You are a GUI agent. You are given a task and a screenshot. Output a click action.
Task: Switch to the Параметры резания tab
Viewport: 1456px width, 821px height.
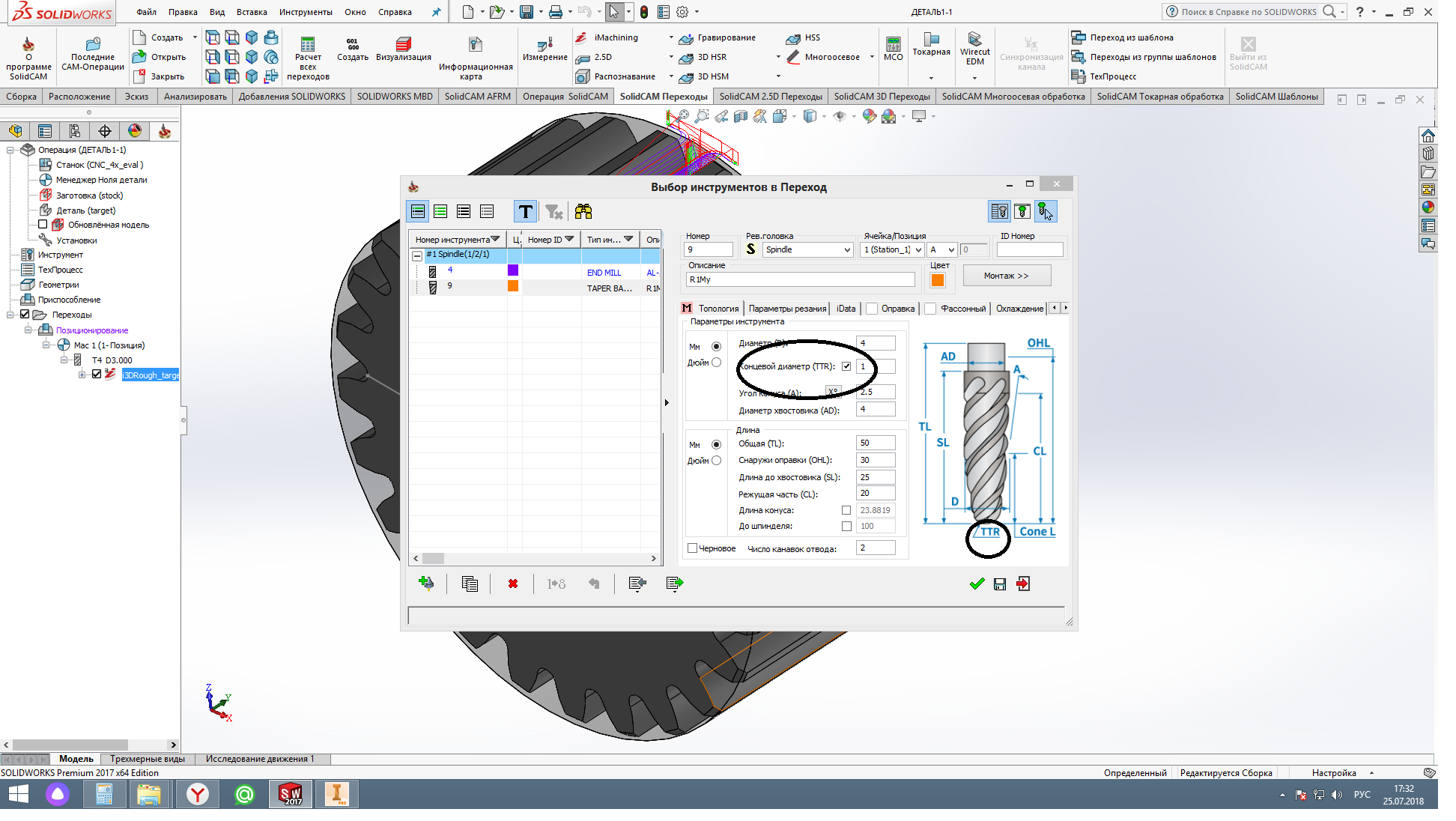[787, 309]
